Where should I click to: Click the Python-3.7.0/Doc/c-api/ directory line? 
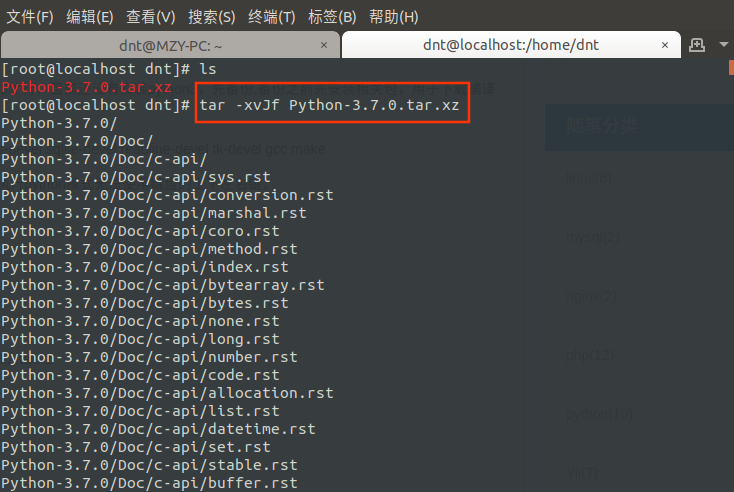(104, 160)
